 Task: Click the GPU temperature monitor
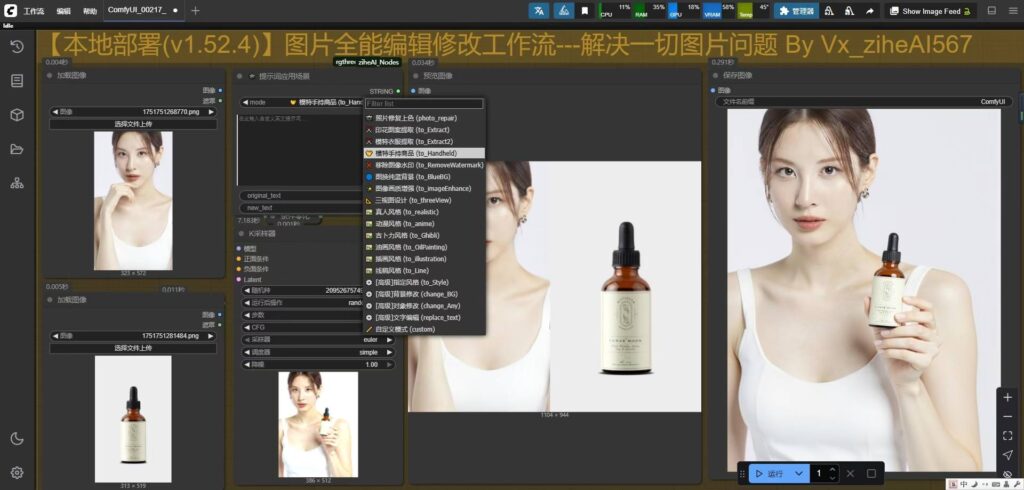click(x=754, y=10)
